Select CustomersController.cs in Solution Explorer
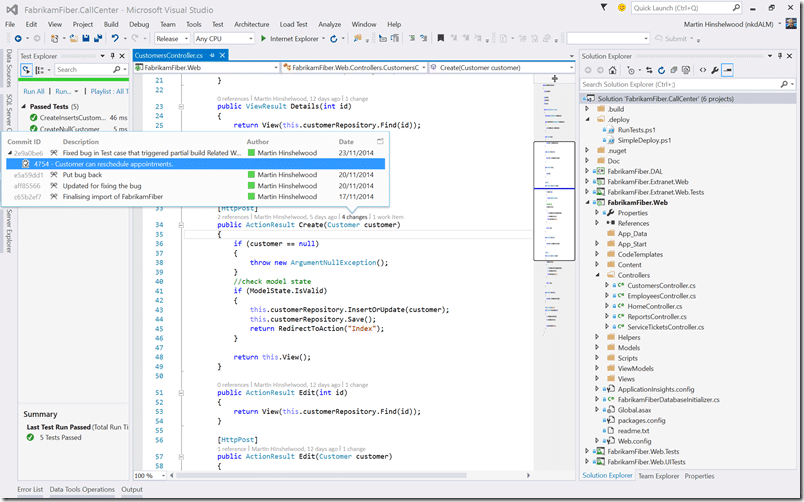 tap(661, 286)
